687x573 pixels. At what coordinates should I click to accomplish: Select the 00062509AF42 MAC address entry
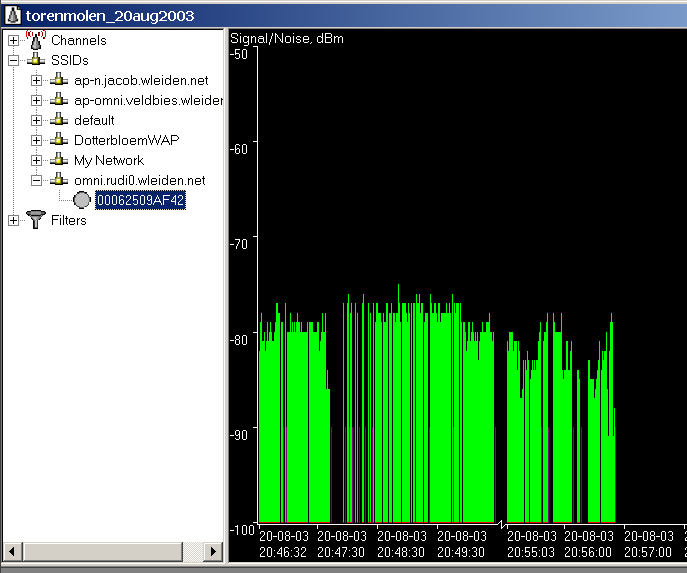(x=140, y=200)
